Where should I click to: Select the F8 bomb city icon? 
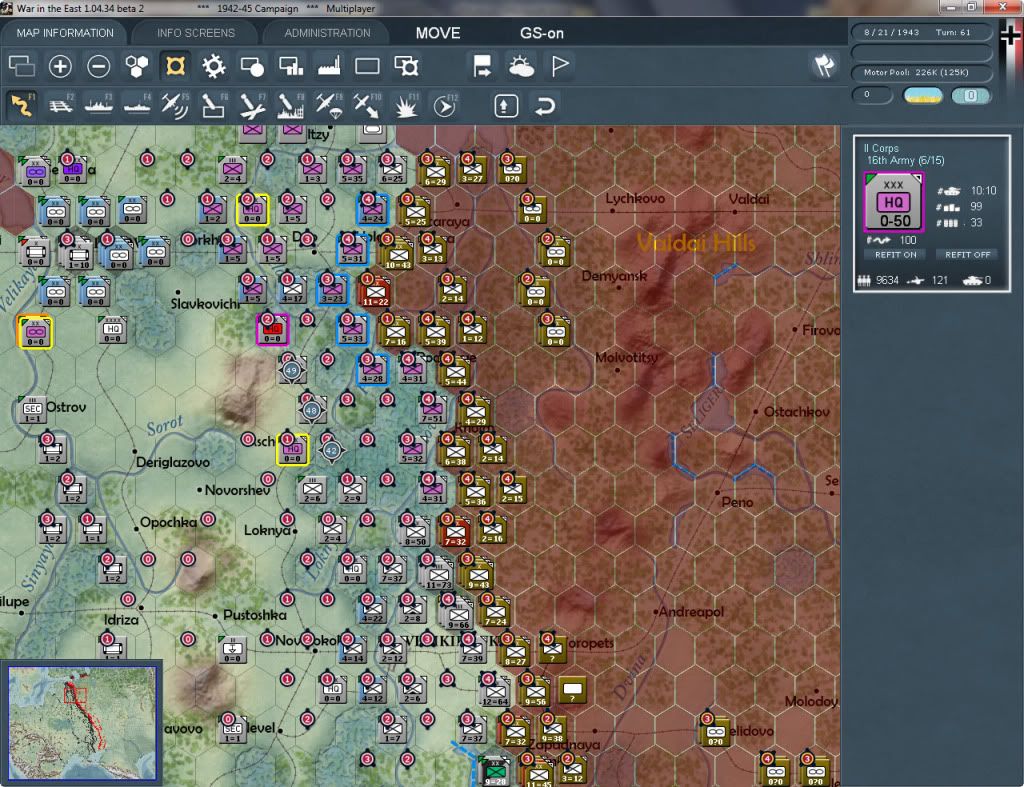pos(291,105)
